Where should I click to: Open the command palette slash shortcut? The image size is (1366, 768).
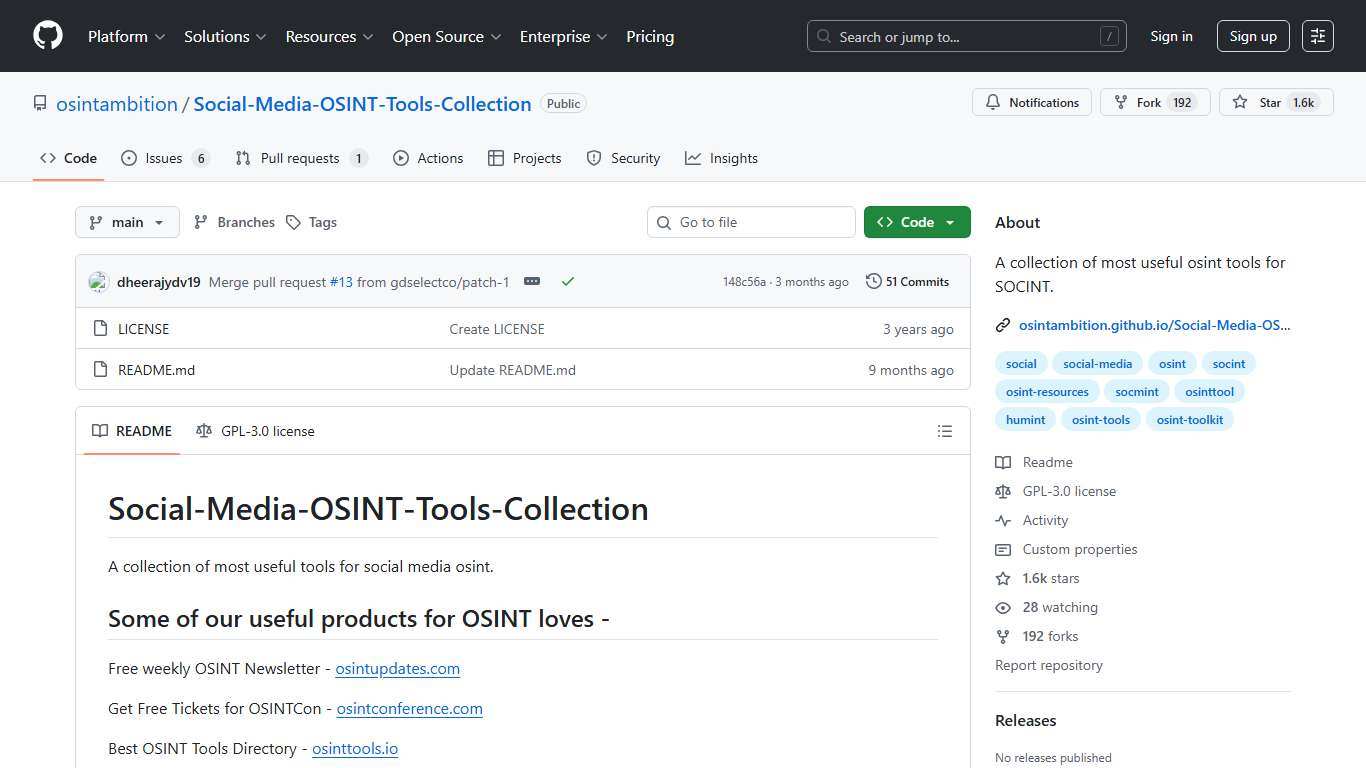(x=1108, y=36)
